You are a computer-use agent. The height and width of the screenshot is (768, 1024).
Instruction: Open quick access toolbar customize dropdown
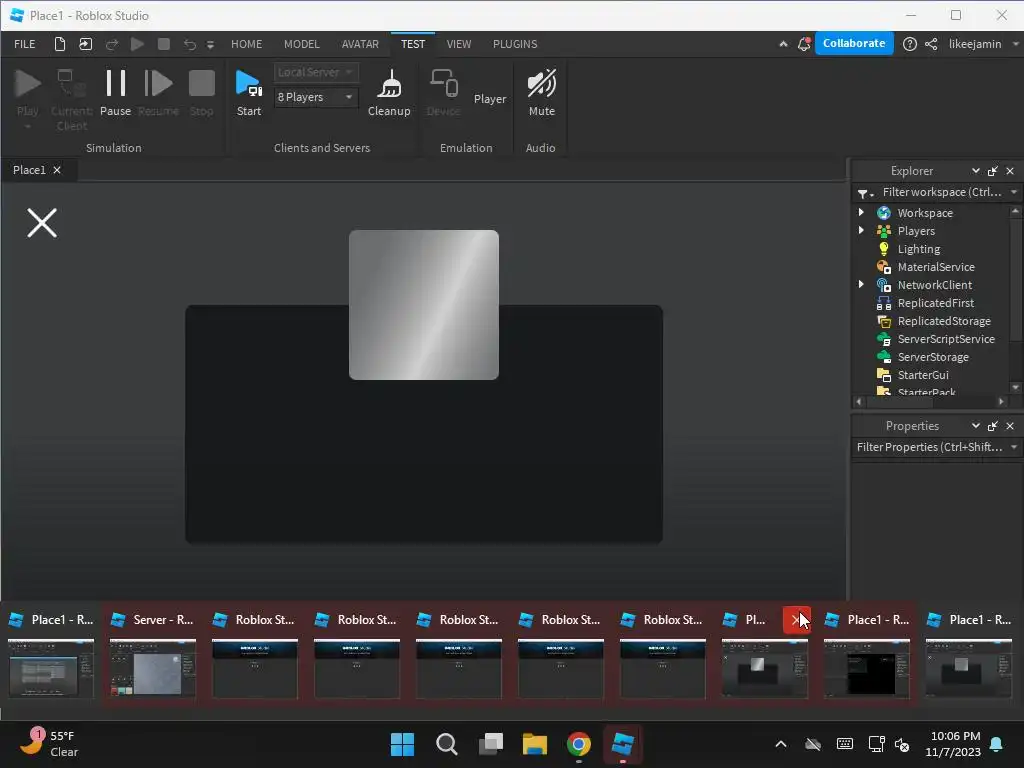click(x=210, y=45)
